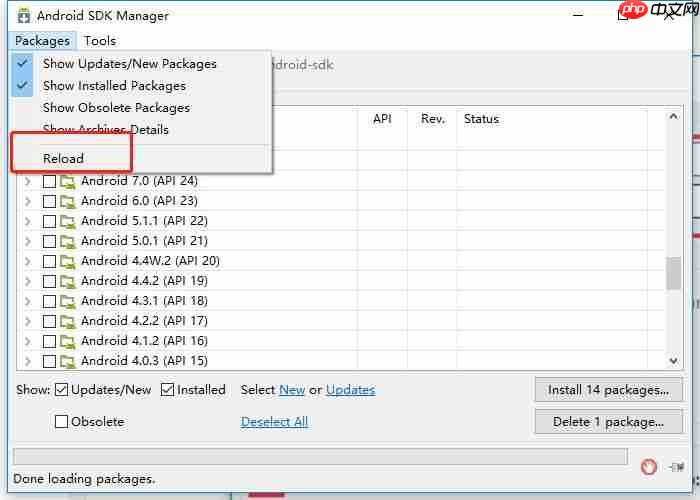Uncheck the Installed show filter
Screen dimensions: 700x500
click(167, 390)
